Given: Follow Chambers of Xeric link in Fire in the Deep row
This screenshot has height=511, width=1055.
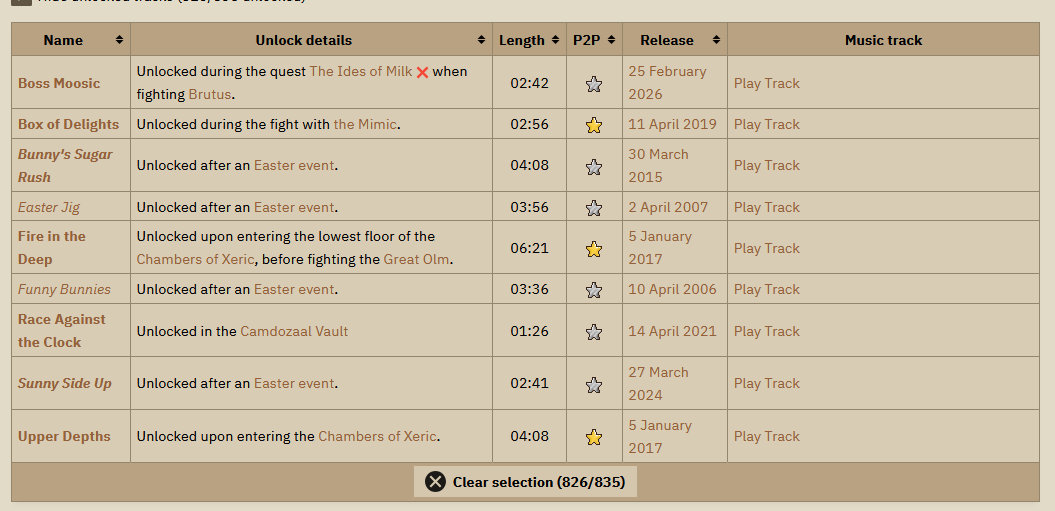Looking at the screenshot, I should point(195,259).
